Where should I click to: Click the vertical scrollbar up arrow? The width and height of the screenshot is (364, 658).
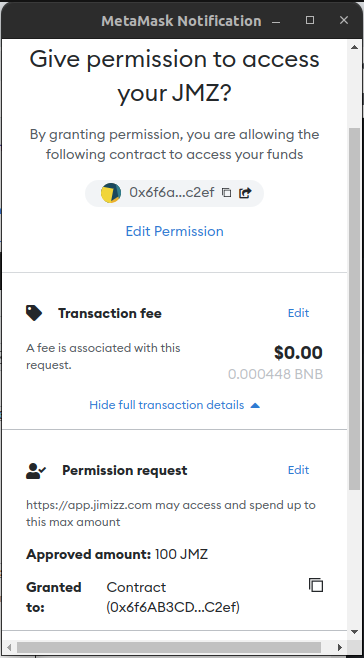(x=354, y=47)
